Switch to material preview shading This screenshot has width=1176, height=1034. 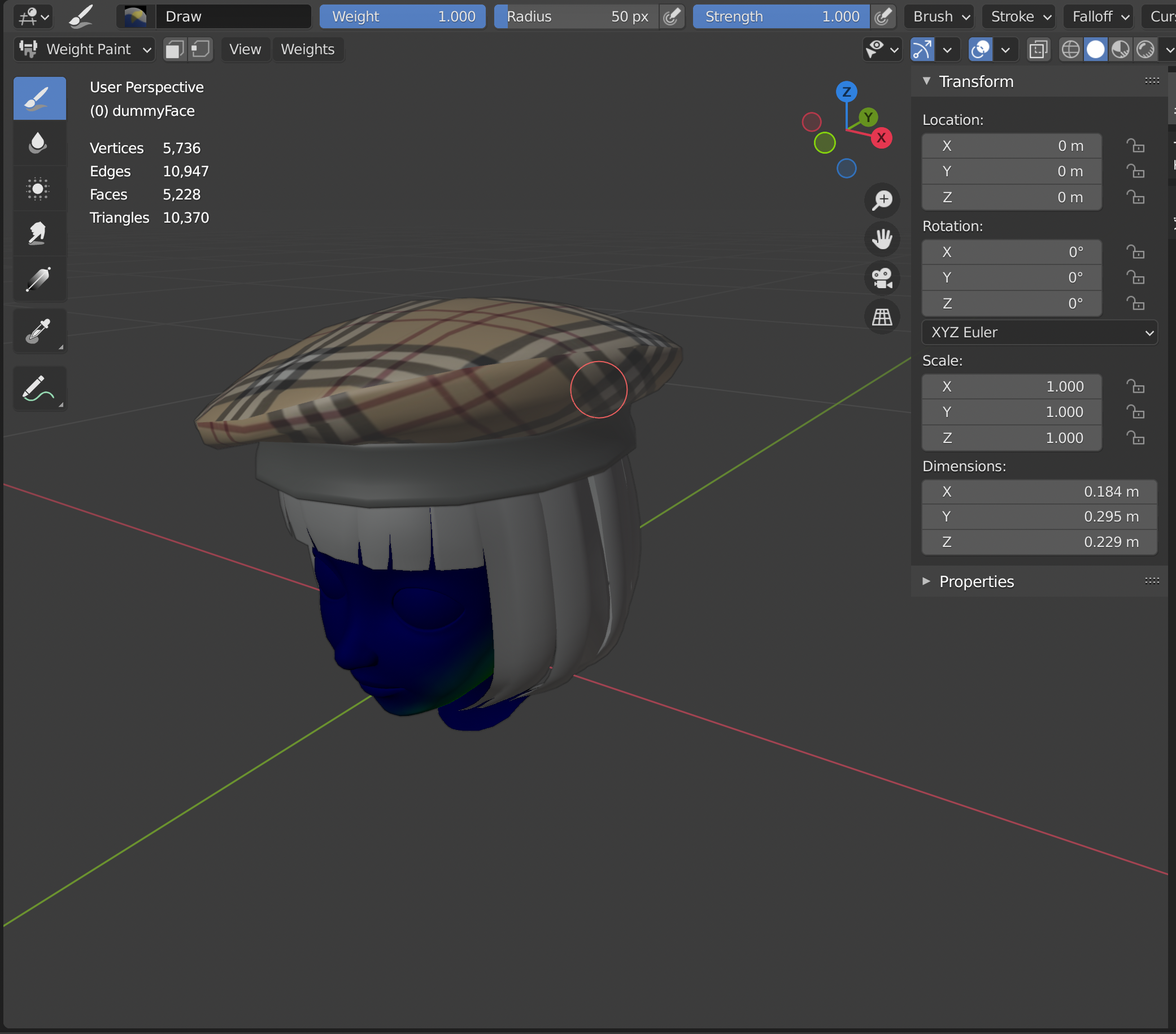[1120, 50]
